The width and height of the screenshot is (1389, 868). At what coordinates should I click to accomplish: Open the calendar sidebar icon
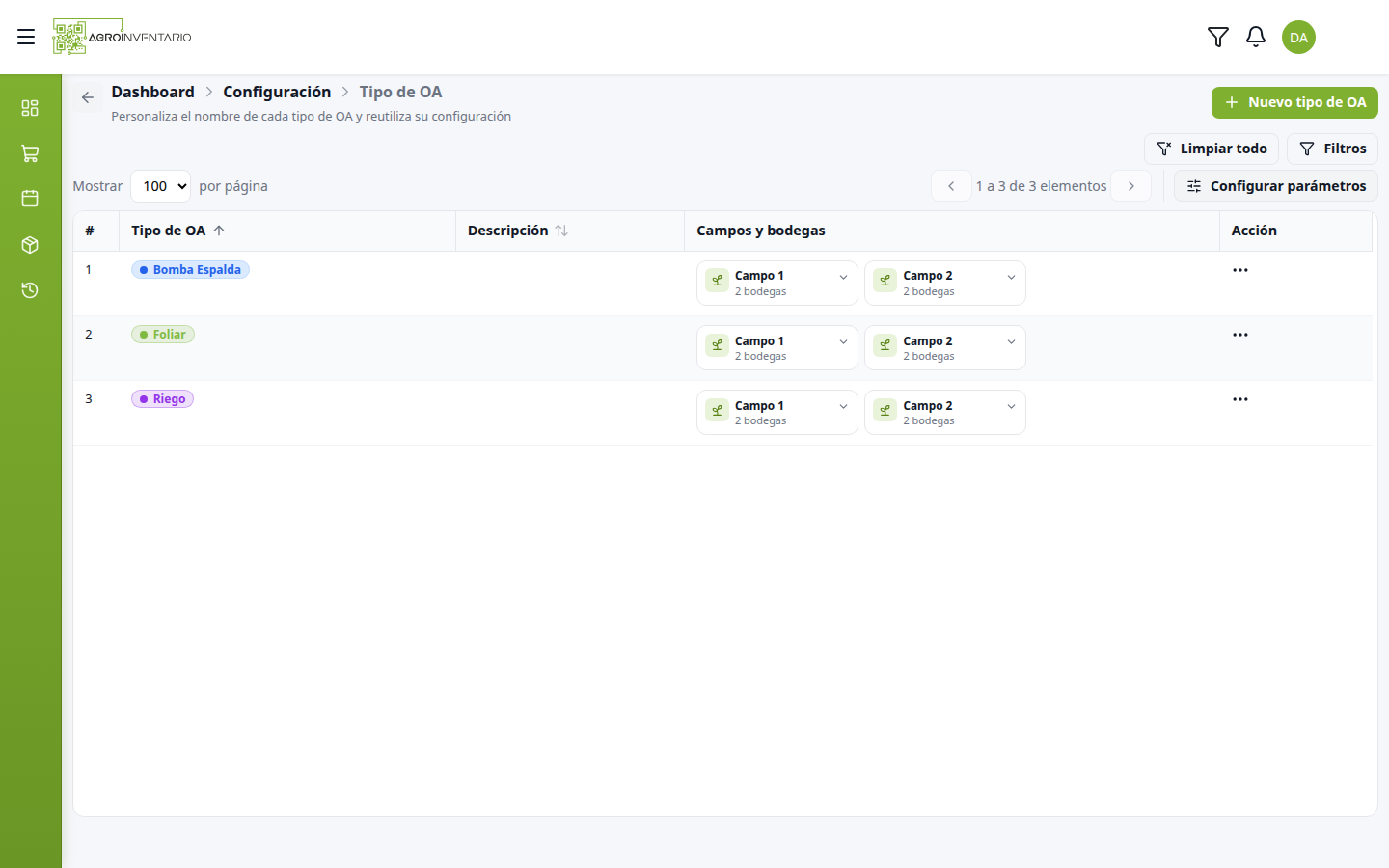[x=30, y=199]
